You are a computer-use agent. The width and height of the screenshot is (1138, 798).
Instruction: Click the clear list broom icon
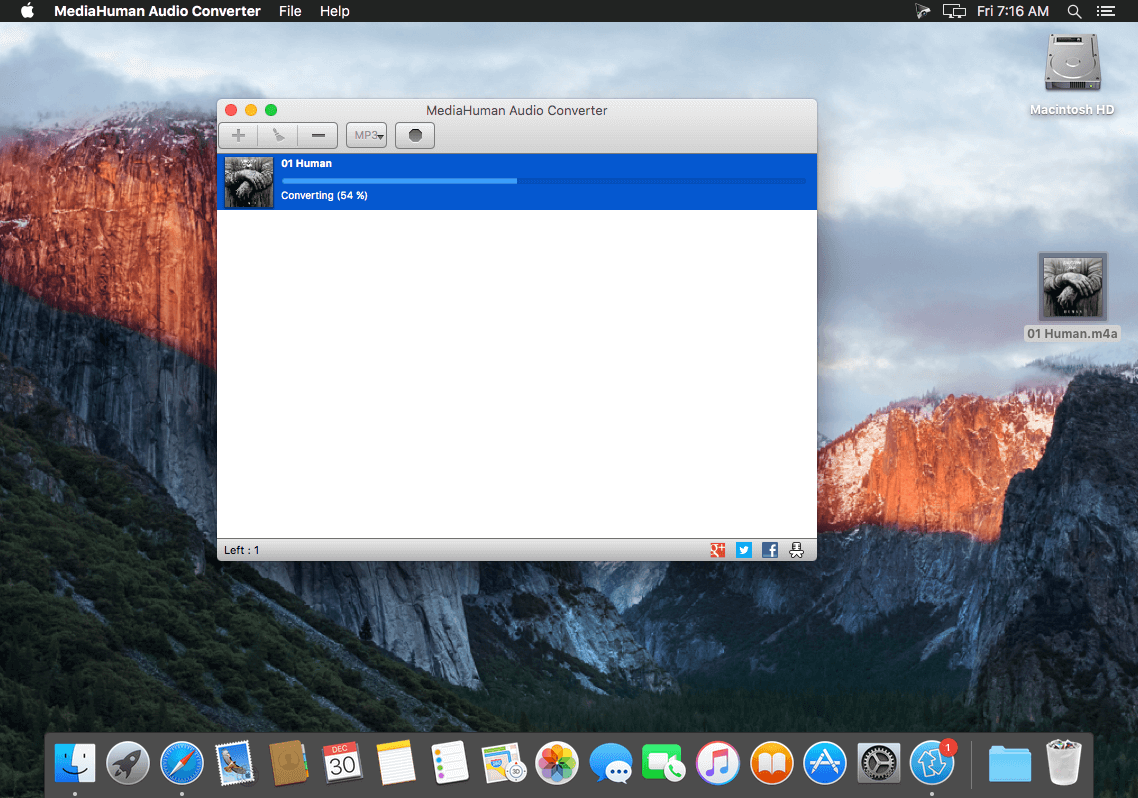click(278, 136)
